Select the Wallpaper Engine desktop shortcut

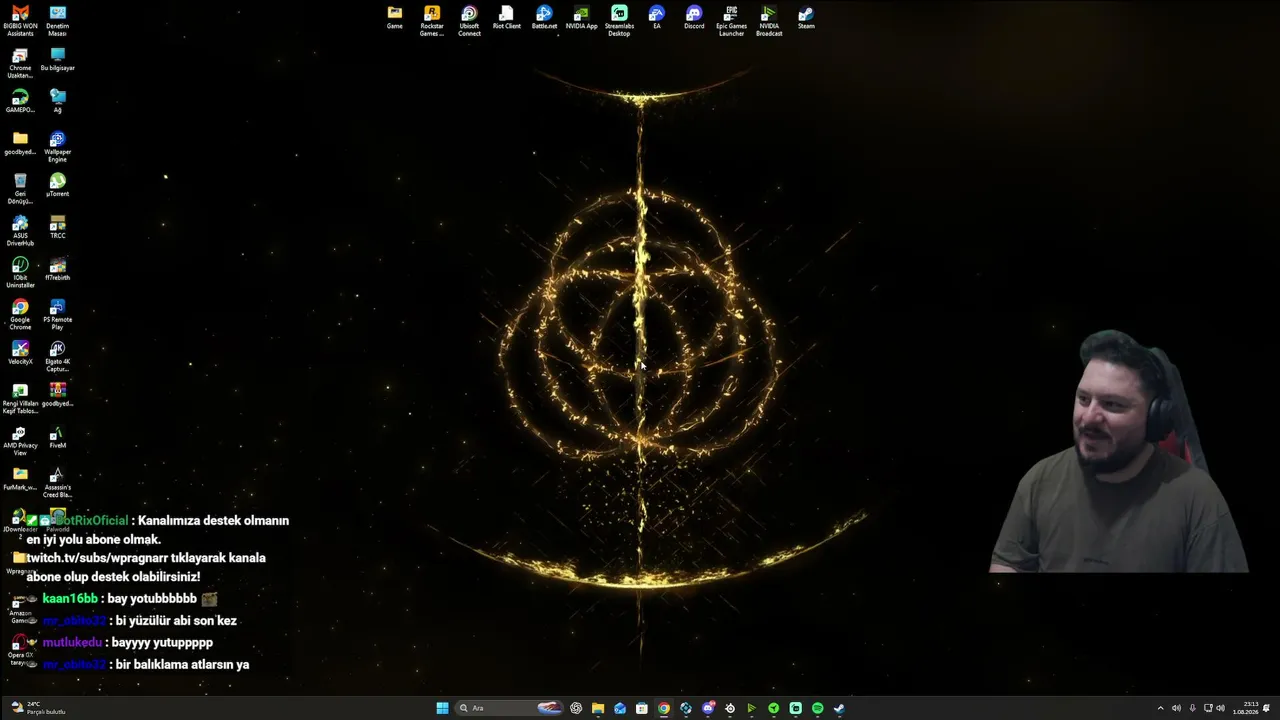[x=58, y=147]
